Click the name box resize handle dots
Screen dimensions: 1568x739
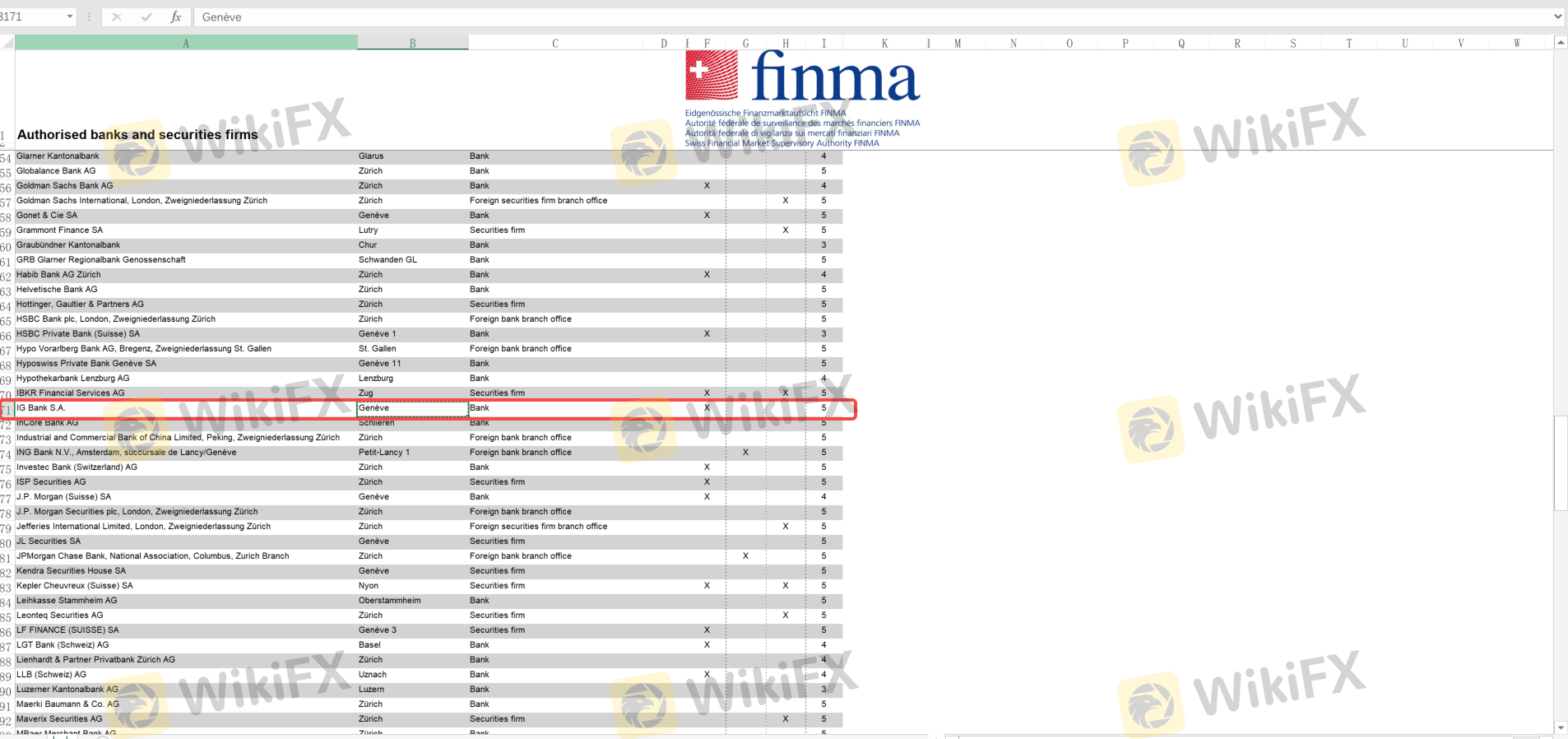tap(89, 16)
